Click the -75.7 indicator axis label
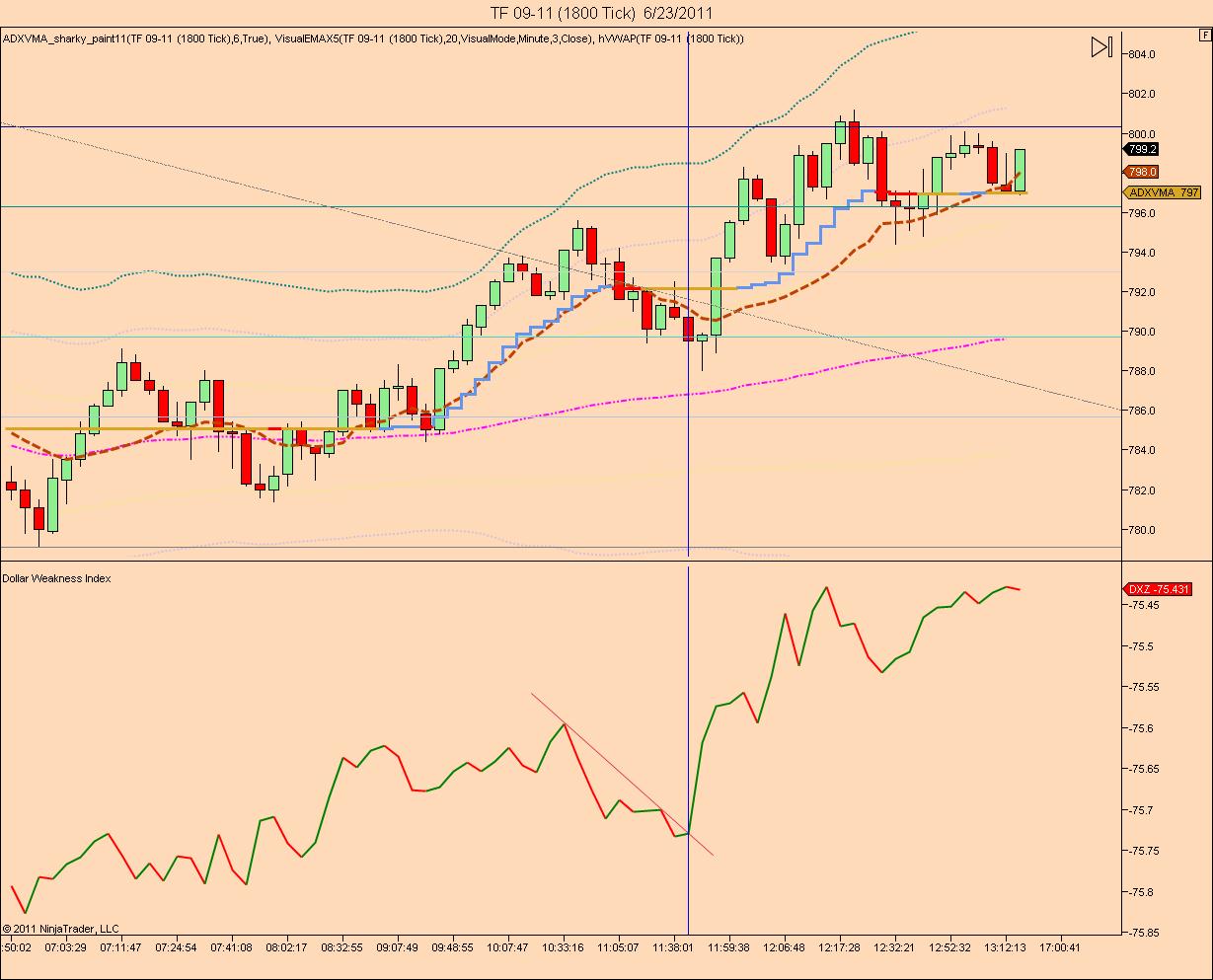The height and width of the screenshot is (980, 1213). click(x=1141, y=810)
